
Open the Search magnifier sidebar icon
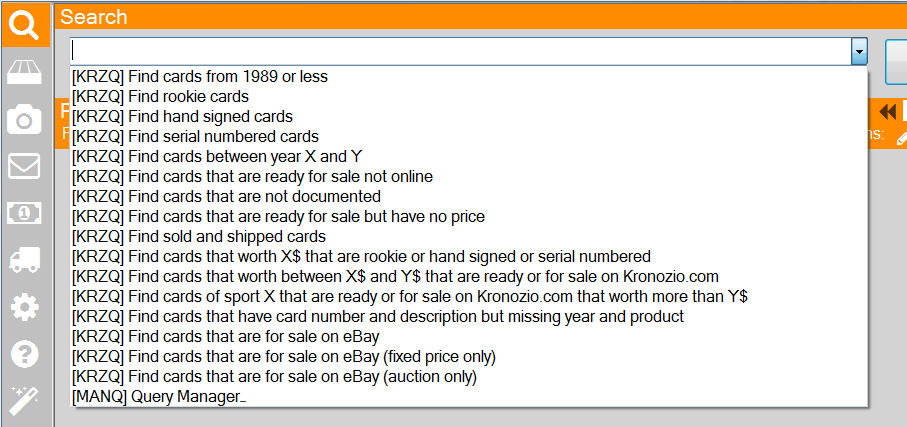pyautogui.click(x=25, y=25)
